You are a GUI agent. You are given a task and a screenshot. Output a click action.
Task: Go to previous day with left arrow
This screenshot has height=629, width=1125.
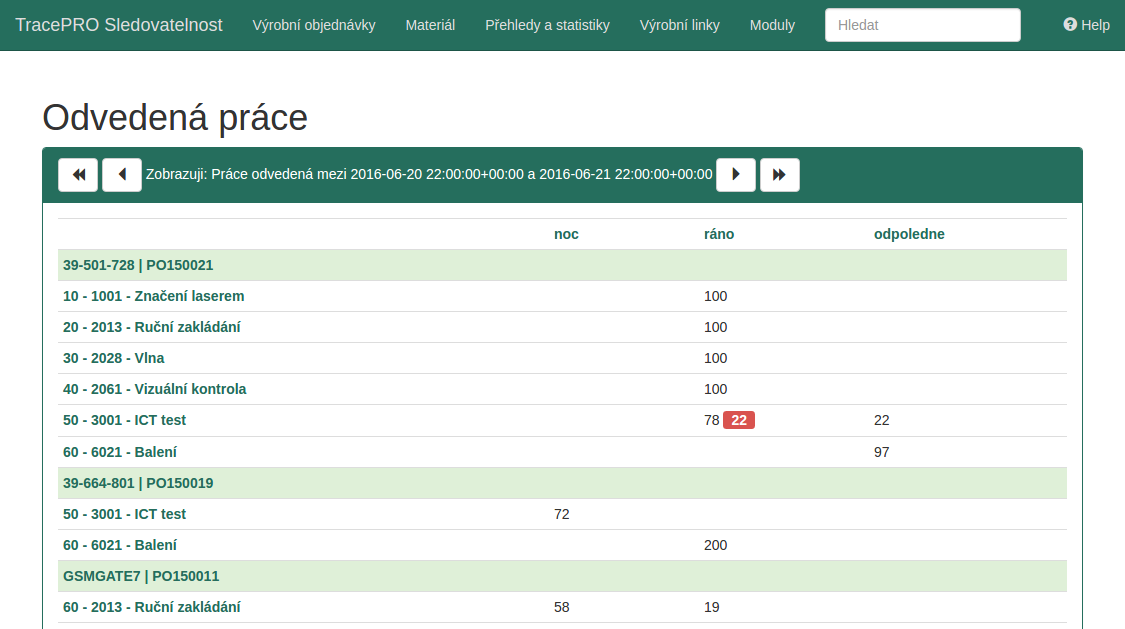pos(122,174)
